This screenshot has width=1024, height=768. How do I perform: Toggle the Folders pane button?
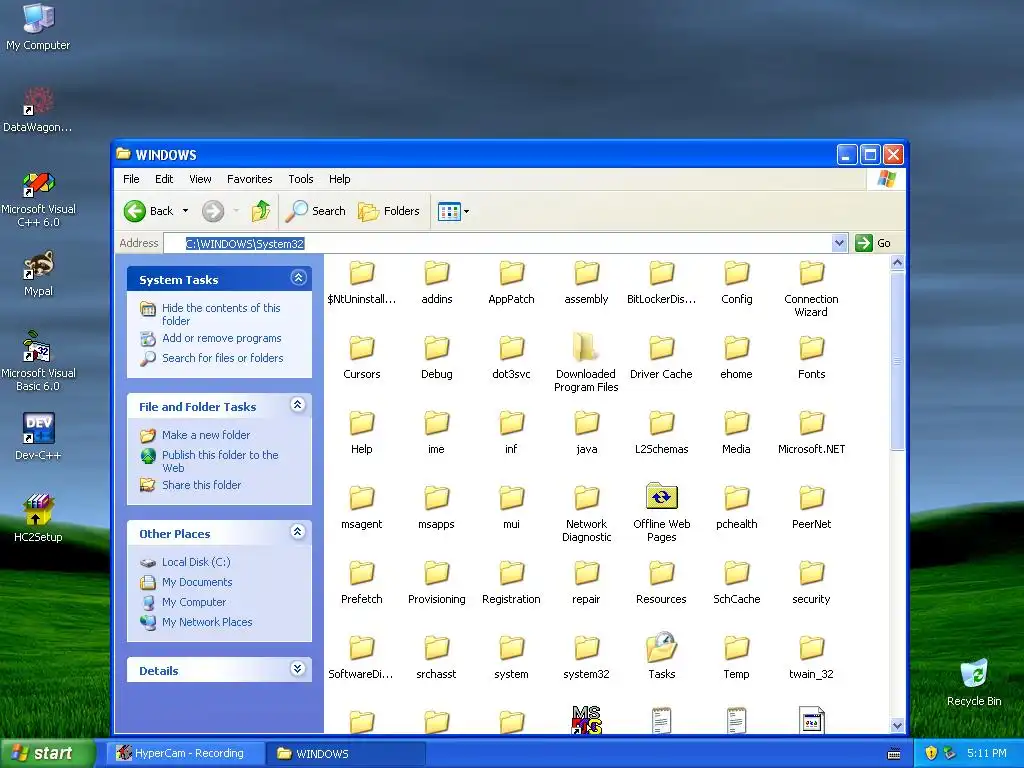click(389, 210)
